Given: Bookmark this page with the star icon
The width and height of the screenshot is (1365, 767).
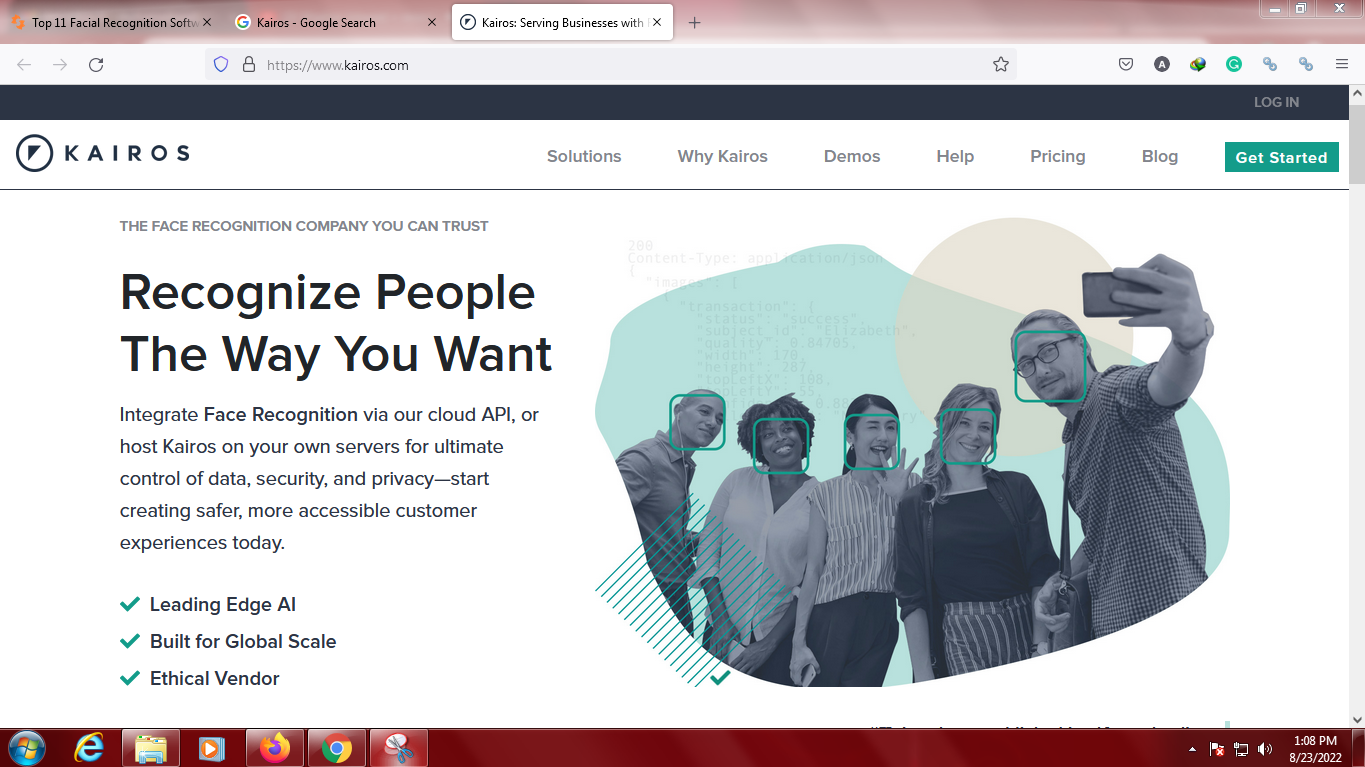Looking at the screenshot, I should [1000, 65].
